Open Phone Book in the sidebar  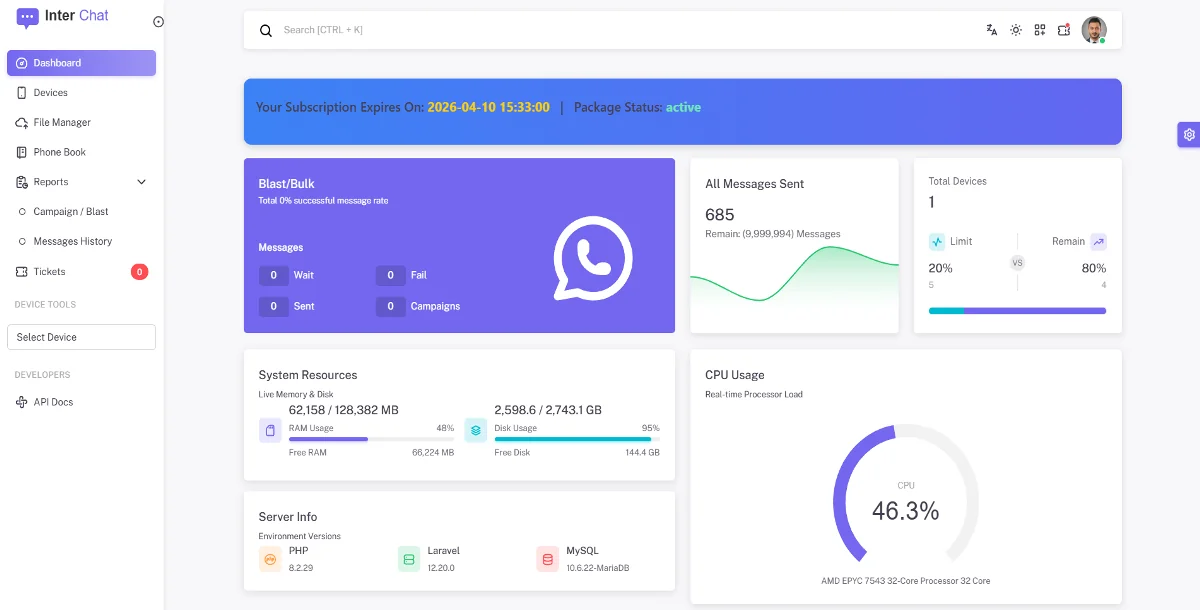[59, 152]
